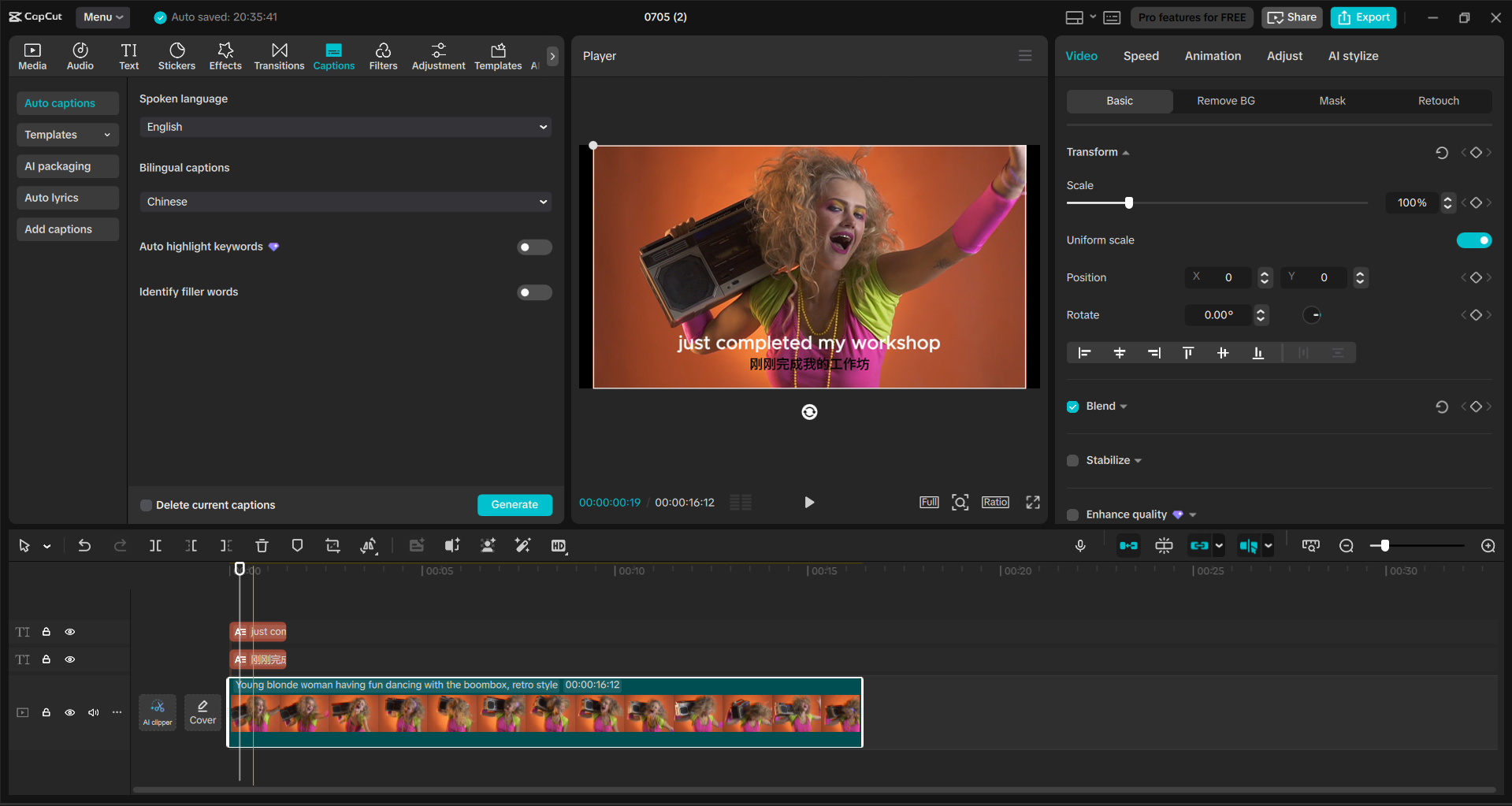
Task: Select AI packaging in sidebar
Action: point(68,166)
